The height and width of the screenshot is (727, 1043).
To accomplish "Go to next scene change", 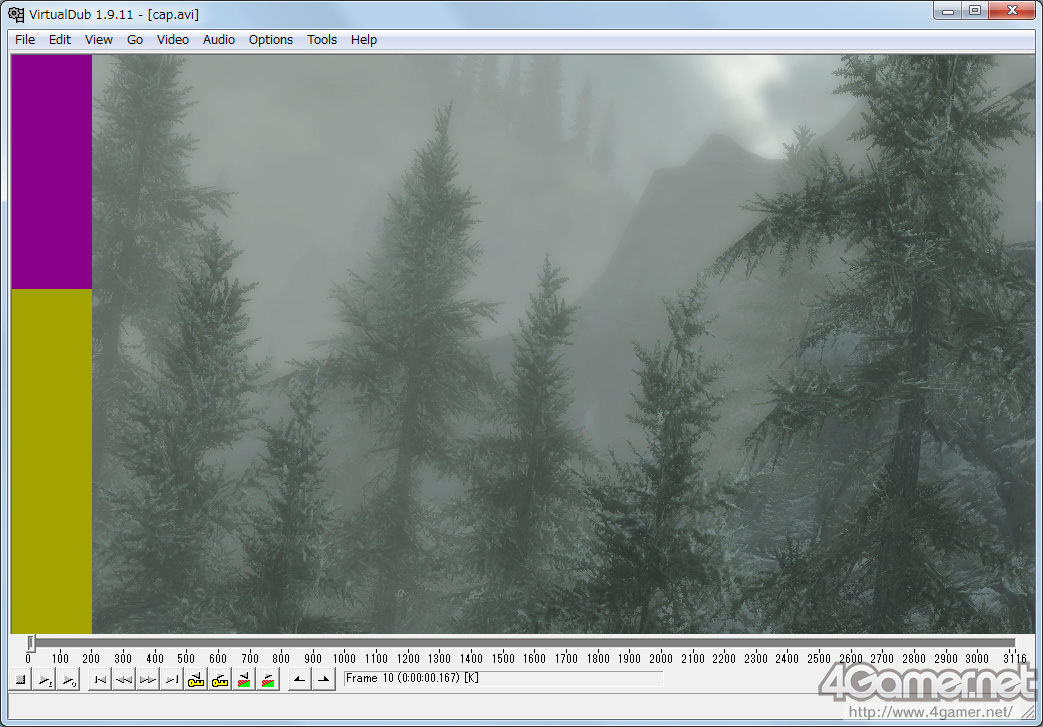I will point(267,680).
